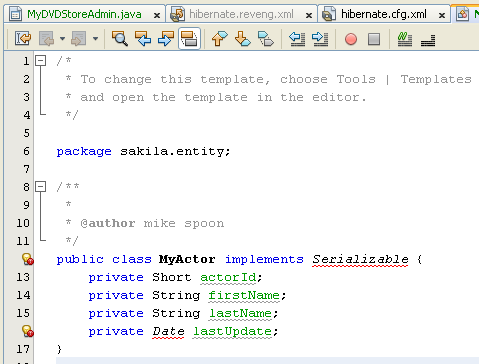
Task: Click the word 'Templates' in comment
Action: point(436,79)
